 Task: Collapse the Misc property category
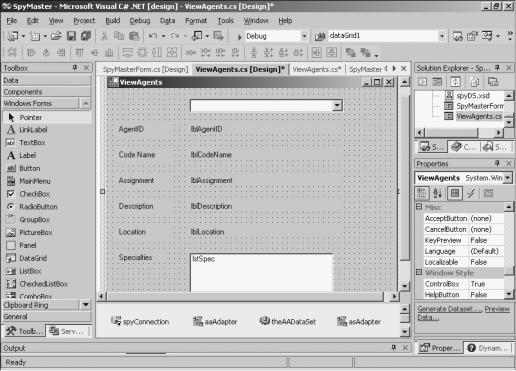419,207
